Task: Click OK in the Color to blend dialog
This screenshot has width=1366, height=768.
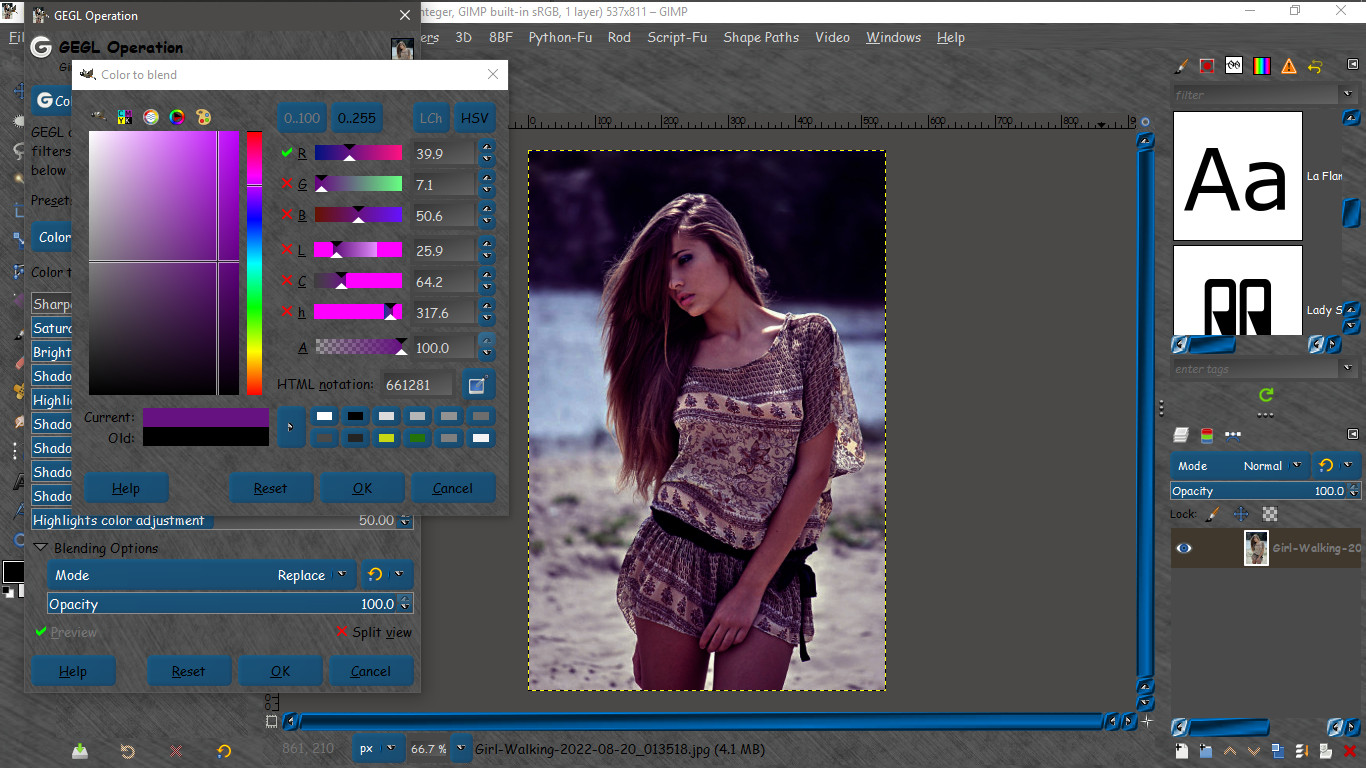Action: pos(362,488)
